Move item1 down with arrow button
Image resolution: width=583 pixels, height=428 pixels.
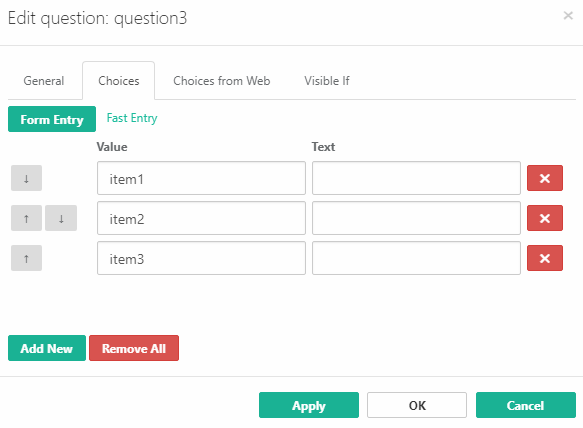pos(26,178)
